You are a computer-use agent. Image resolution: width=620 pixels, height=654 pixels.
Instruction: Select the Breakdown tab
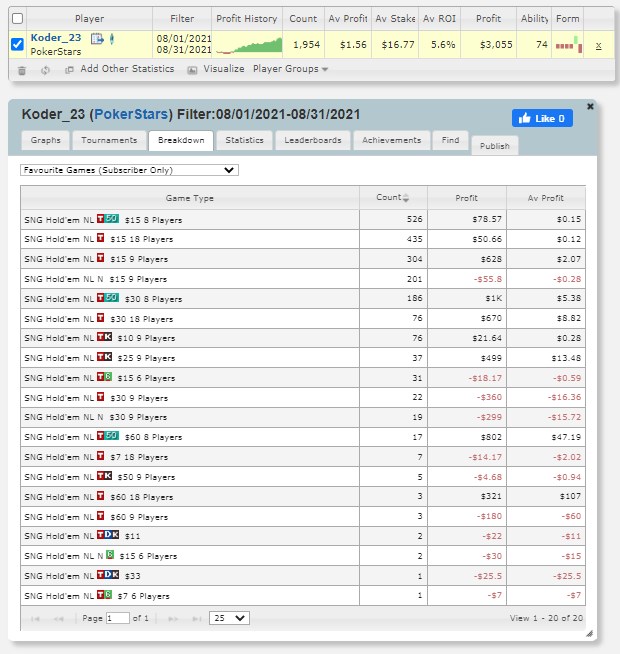181,141
